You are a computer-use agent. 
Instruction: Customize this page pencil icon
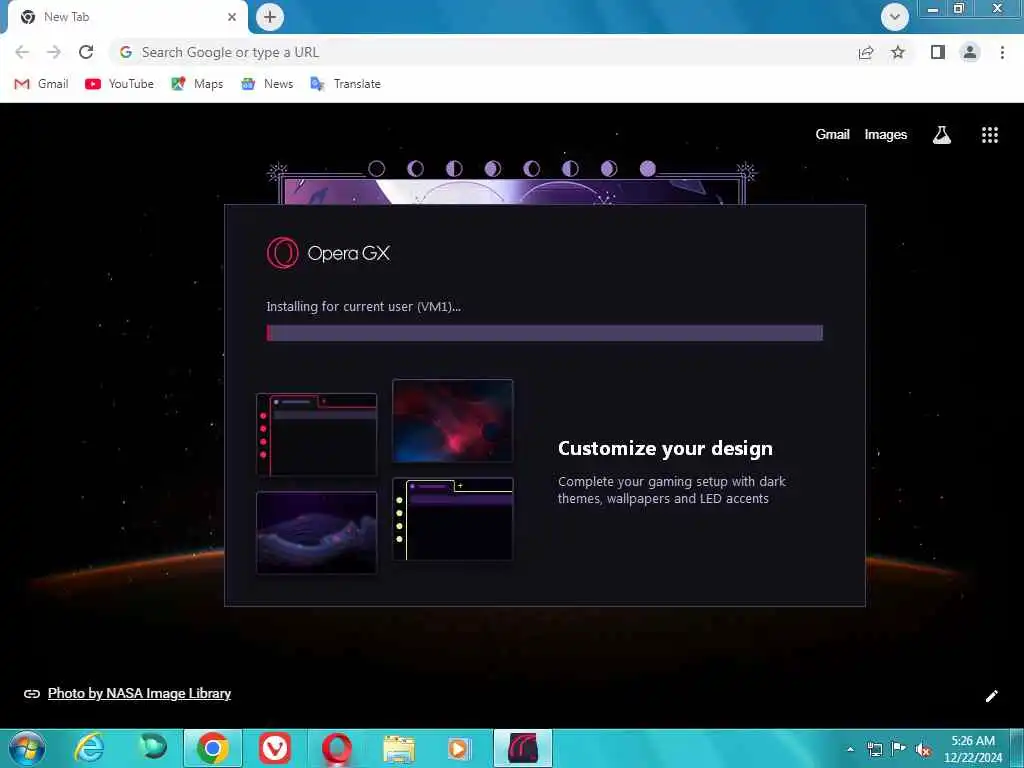[x=991, y=696]
